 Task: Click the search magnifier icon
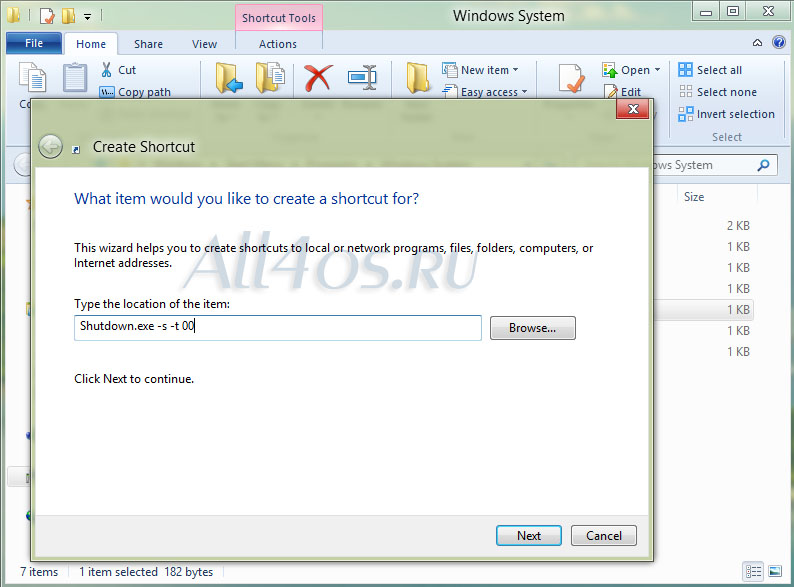[x=763, y=165]
